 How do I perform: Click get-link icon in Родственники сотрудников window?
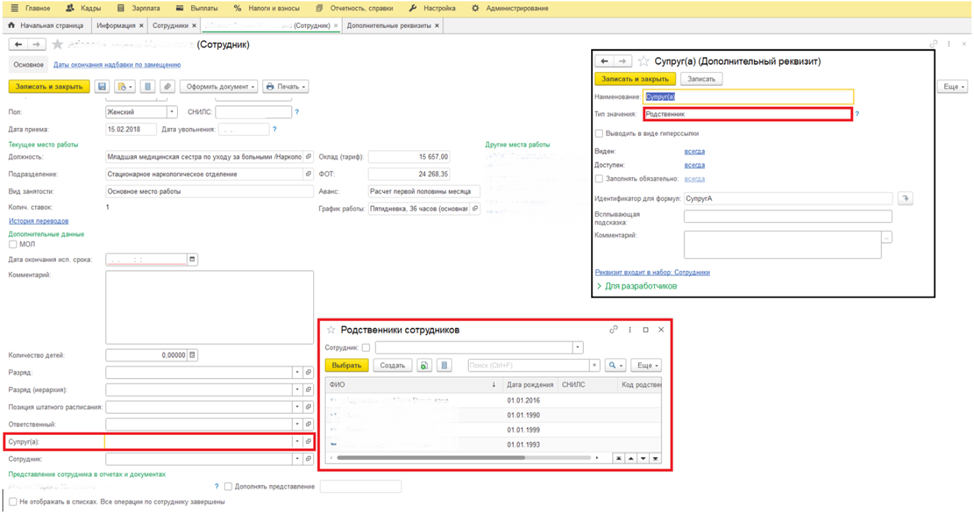tap(613, 329)
